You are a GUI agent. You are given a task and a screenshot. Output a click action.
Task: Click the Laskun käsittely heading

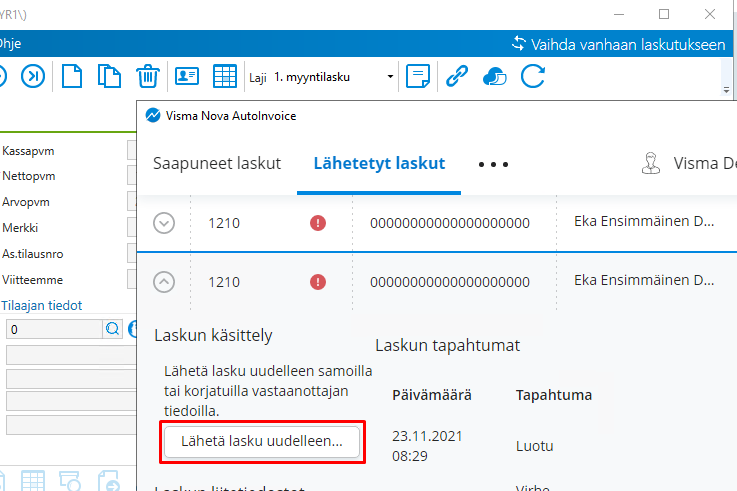click(213, 335)
